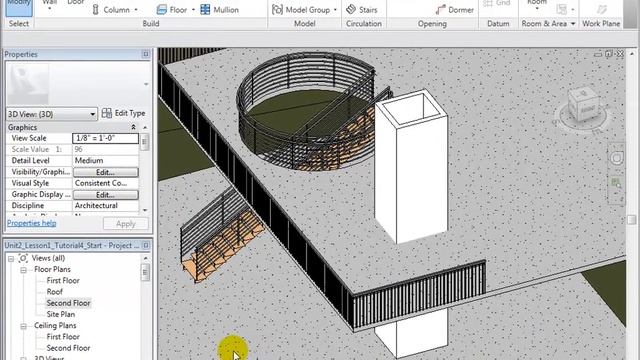
Task: Click the Project Browser title bar text
Action: [71, 245]
